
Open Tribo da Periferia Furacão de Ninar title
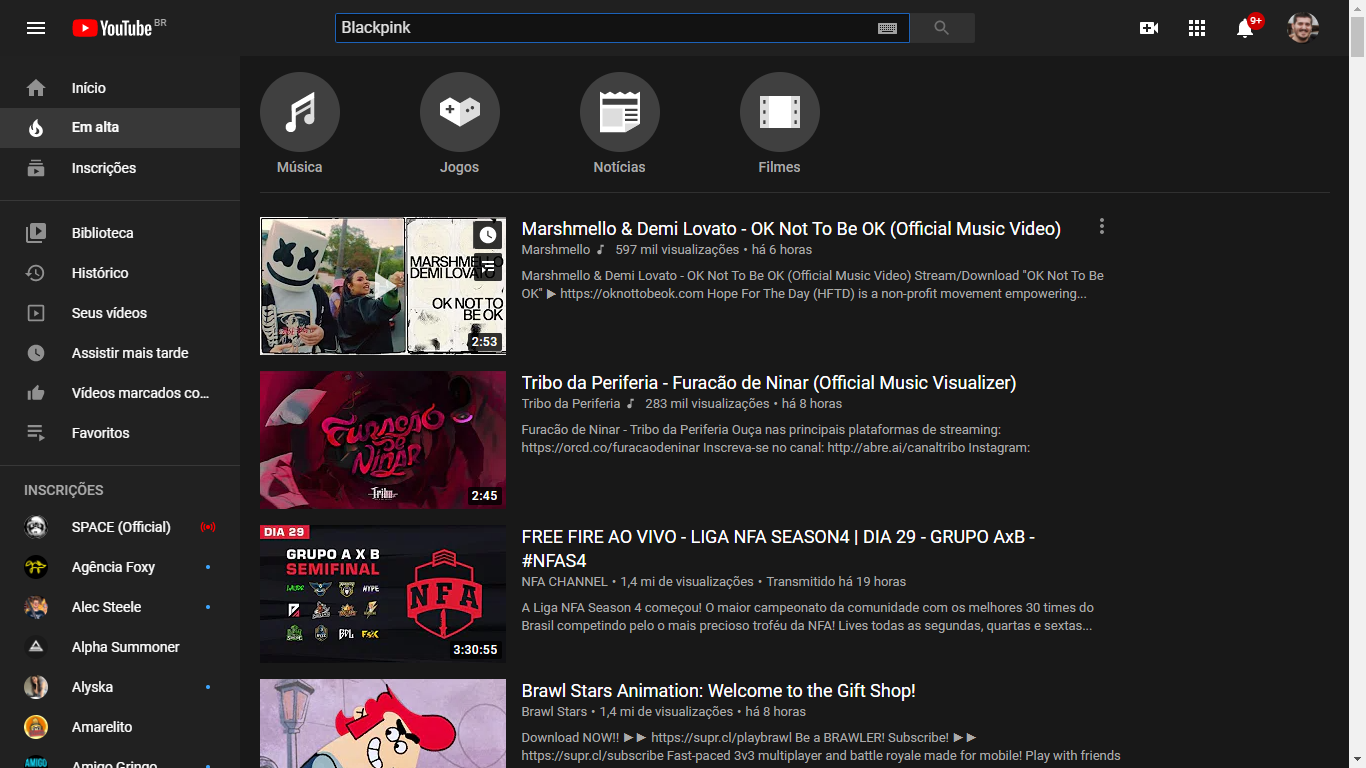coord(769,383)
